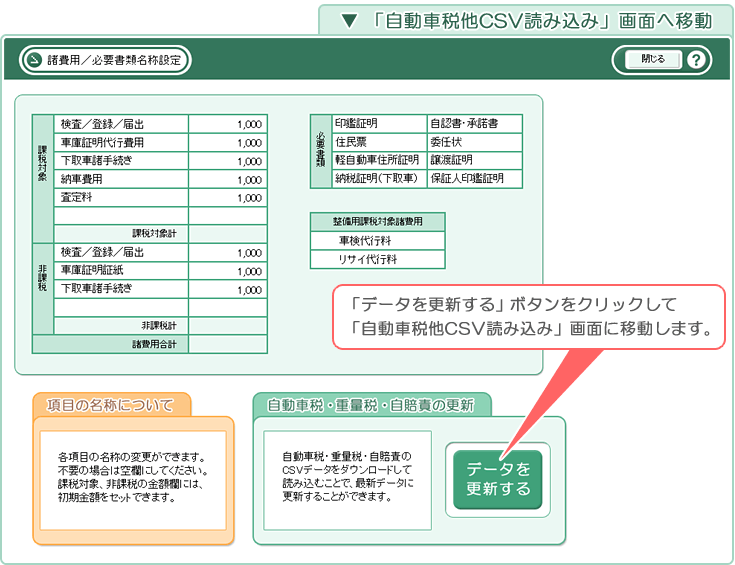Image resolution: width=735 pixels, height=565 pixels.
Task: Click the 整備用課税対象諸費用 header
Action: point(377,221)
